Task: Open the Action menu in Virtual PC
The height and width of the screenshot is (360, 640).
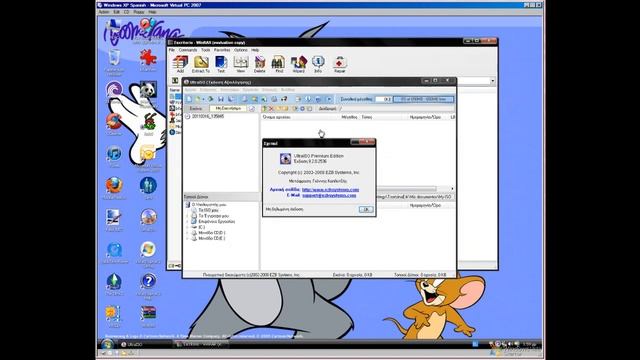Action: coord(104,12)
